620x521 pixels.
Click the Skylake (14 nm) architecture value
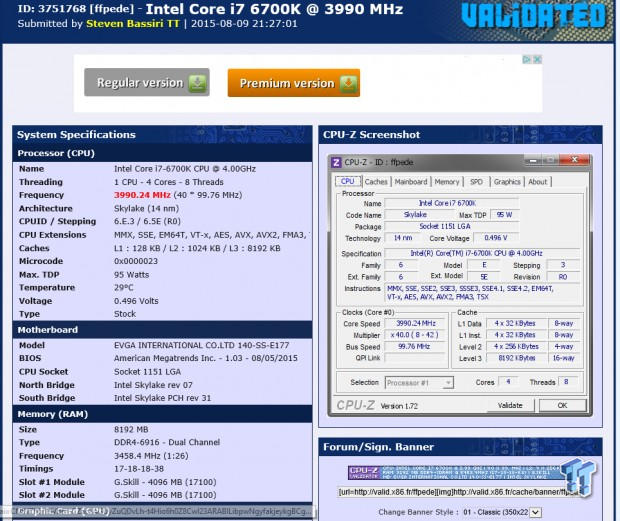click(146, 208)
